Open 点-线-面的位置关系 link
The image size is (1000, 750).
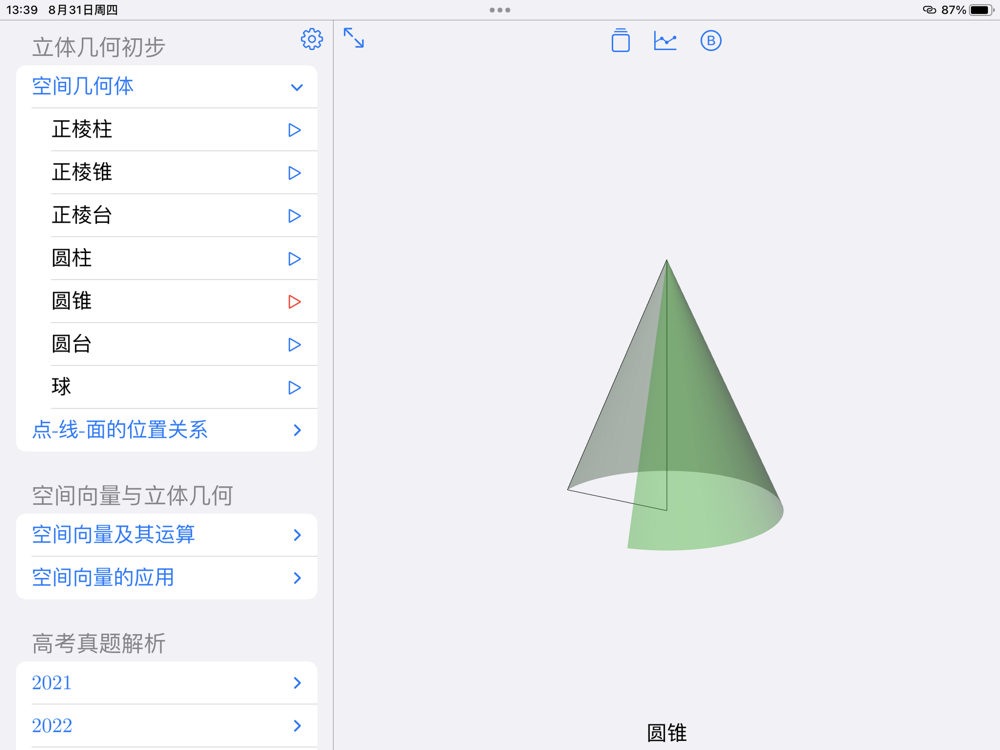pos(120,430)
